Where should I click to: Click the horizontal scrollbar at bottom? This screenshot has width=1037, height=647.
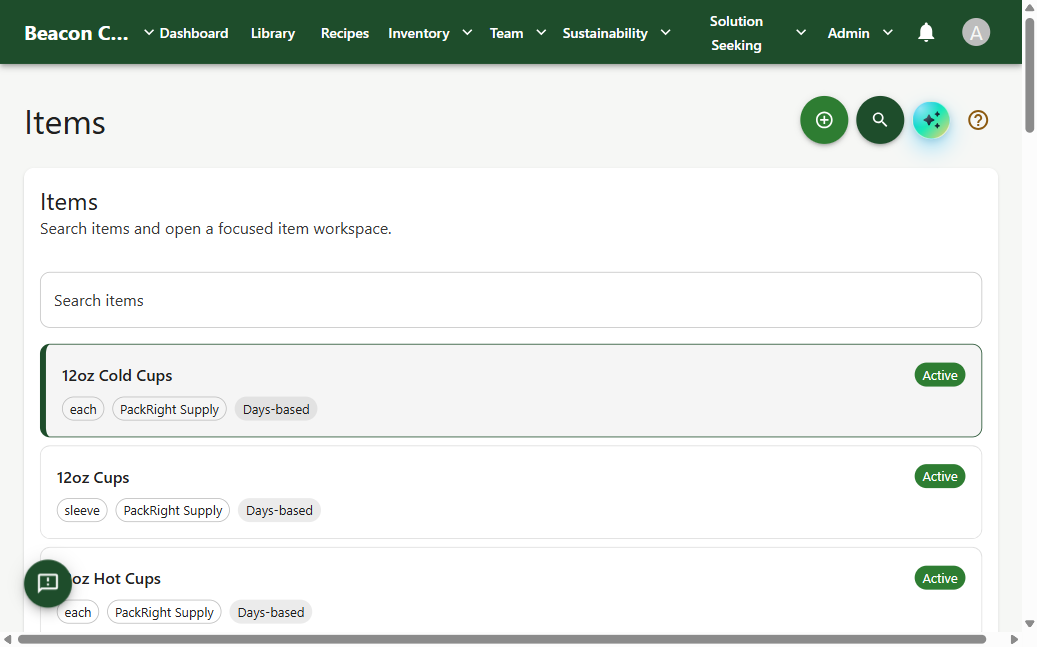(x=502, y=639)
